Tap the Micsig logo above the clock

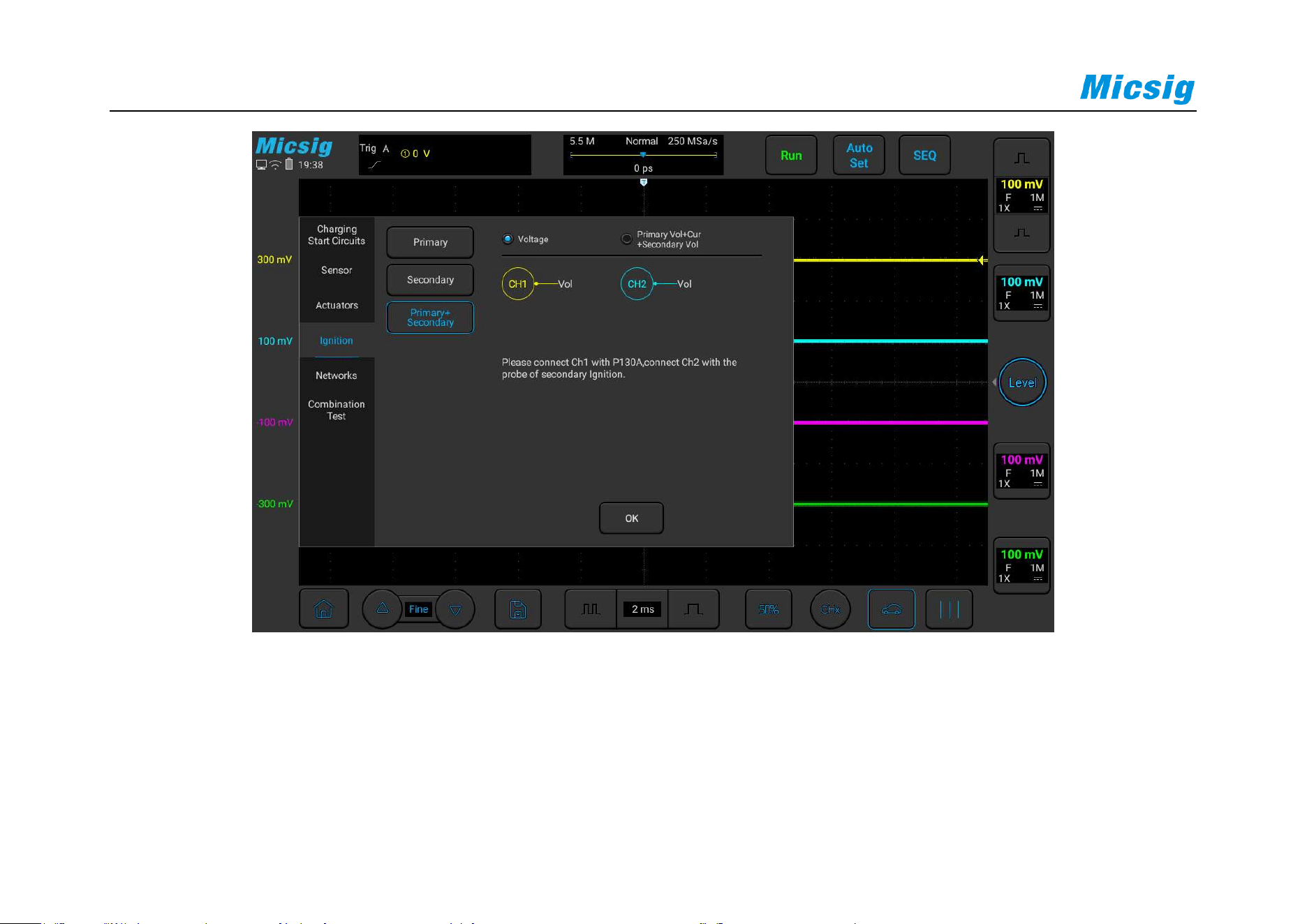[294, 146]
